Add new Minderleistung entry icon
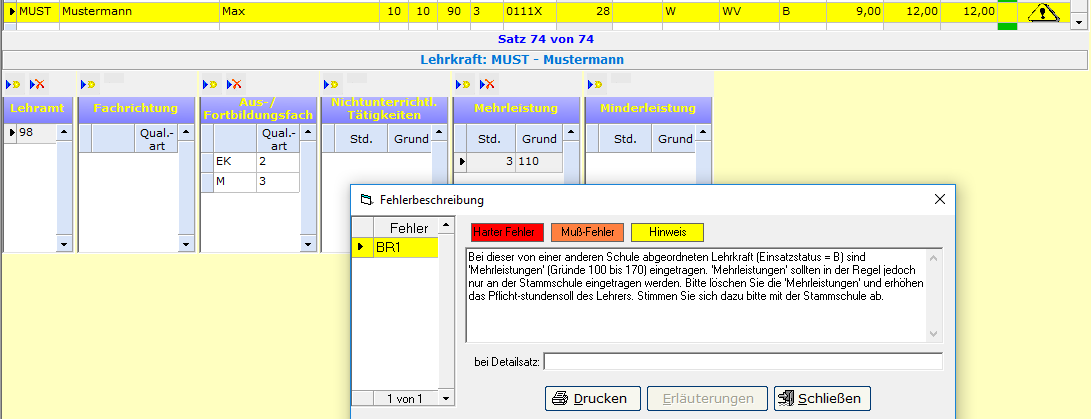Viewport: 1091px width, 419px height. (596, 84)
